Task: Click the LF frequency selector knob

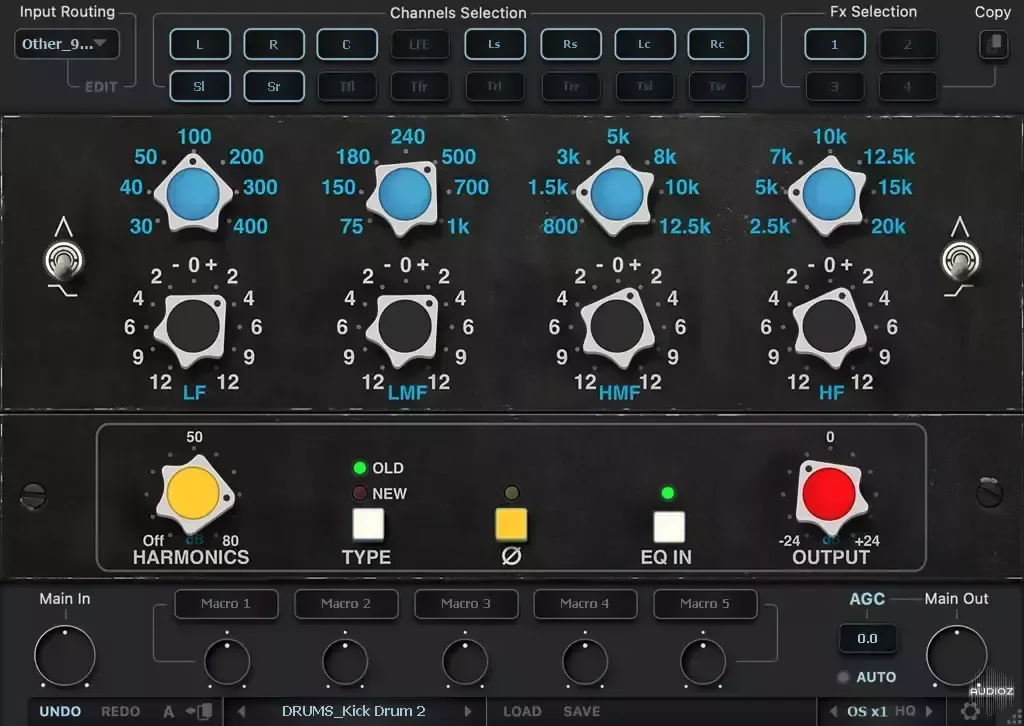Action: (x=193, y=194)
